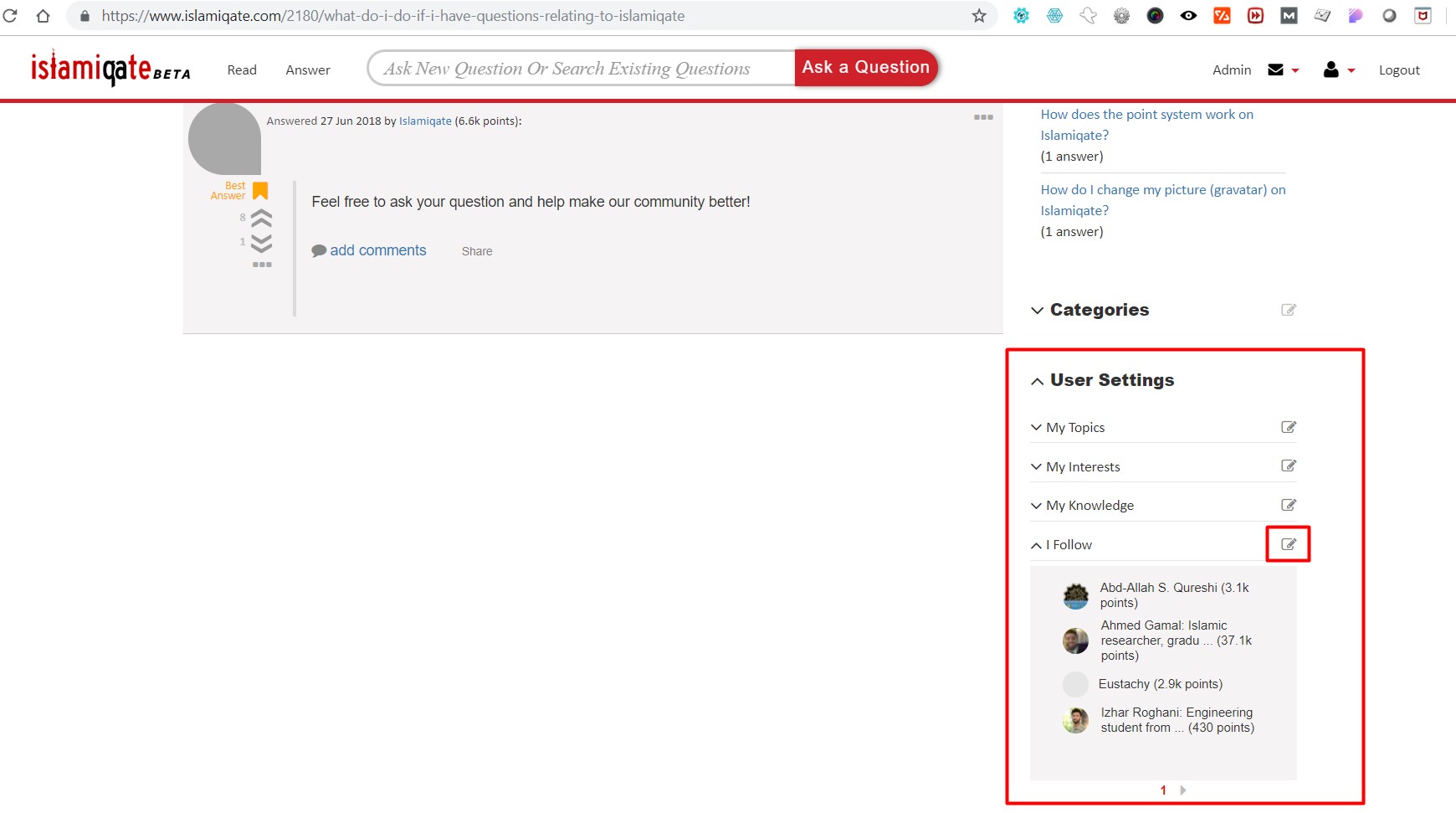Image resolution: width=1456 pixels, height=813 pixels.
Task: Reload the page in the browser
Action: tap(12, 15)
